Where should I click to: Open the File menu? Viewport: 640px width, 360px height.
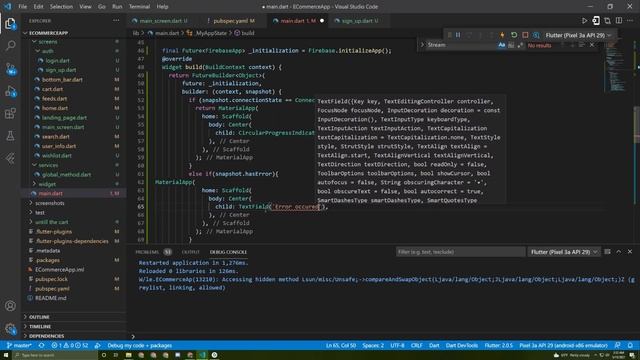click(x=22, y=7)
